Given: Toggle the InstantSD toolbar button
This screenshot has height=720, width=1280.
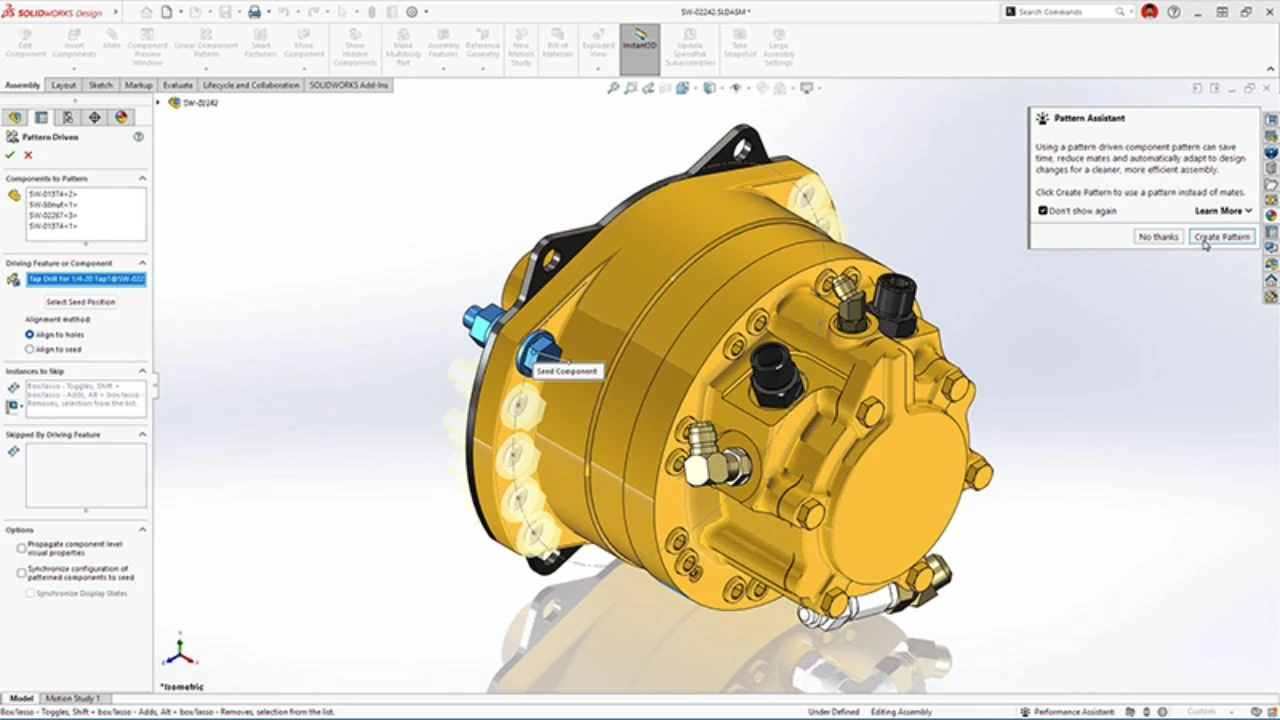Looking at the screenshot, I should click(x=640, y=48).
